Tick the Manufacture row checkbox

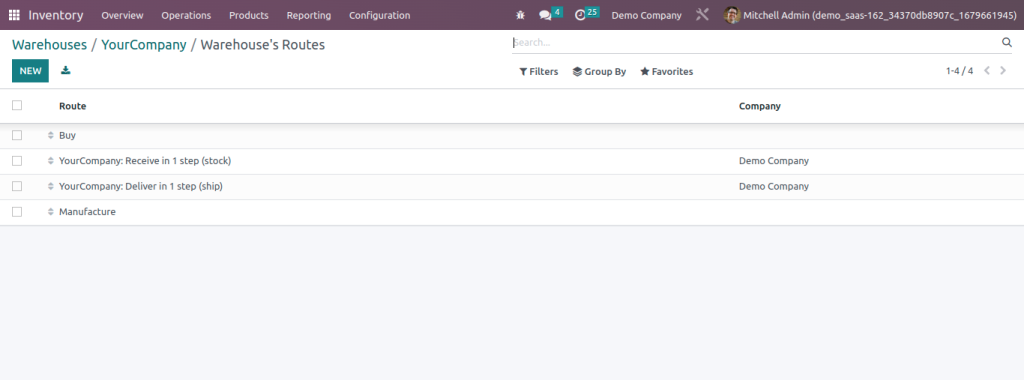[17, 212]
